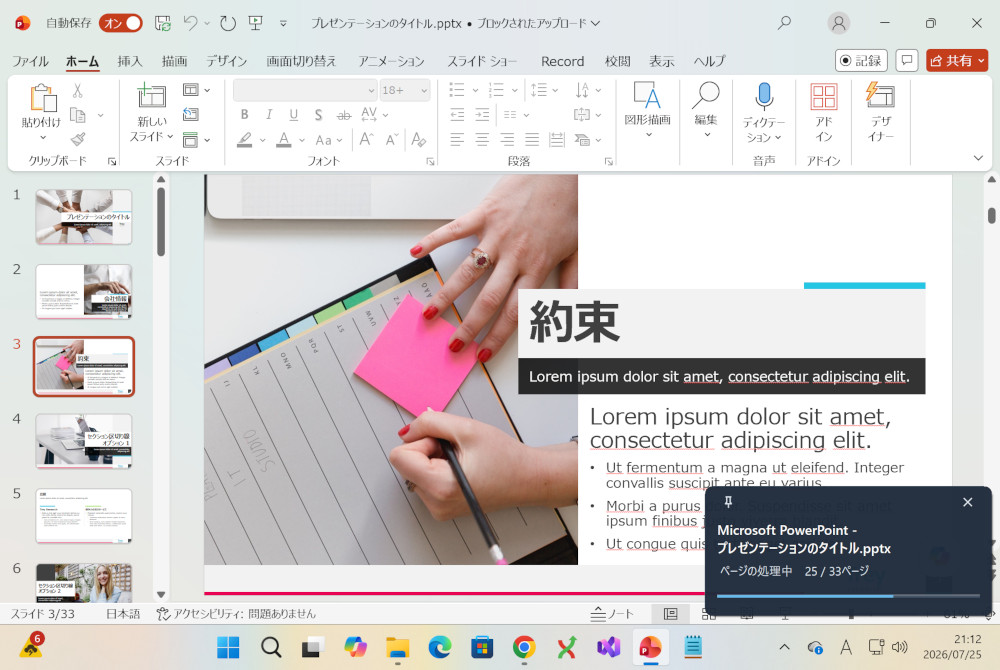The height and width of the screenshot is (670, 1000).
Task: Open the comments pane icon
Action: (x=906, y=61)
